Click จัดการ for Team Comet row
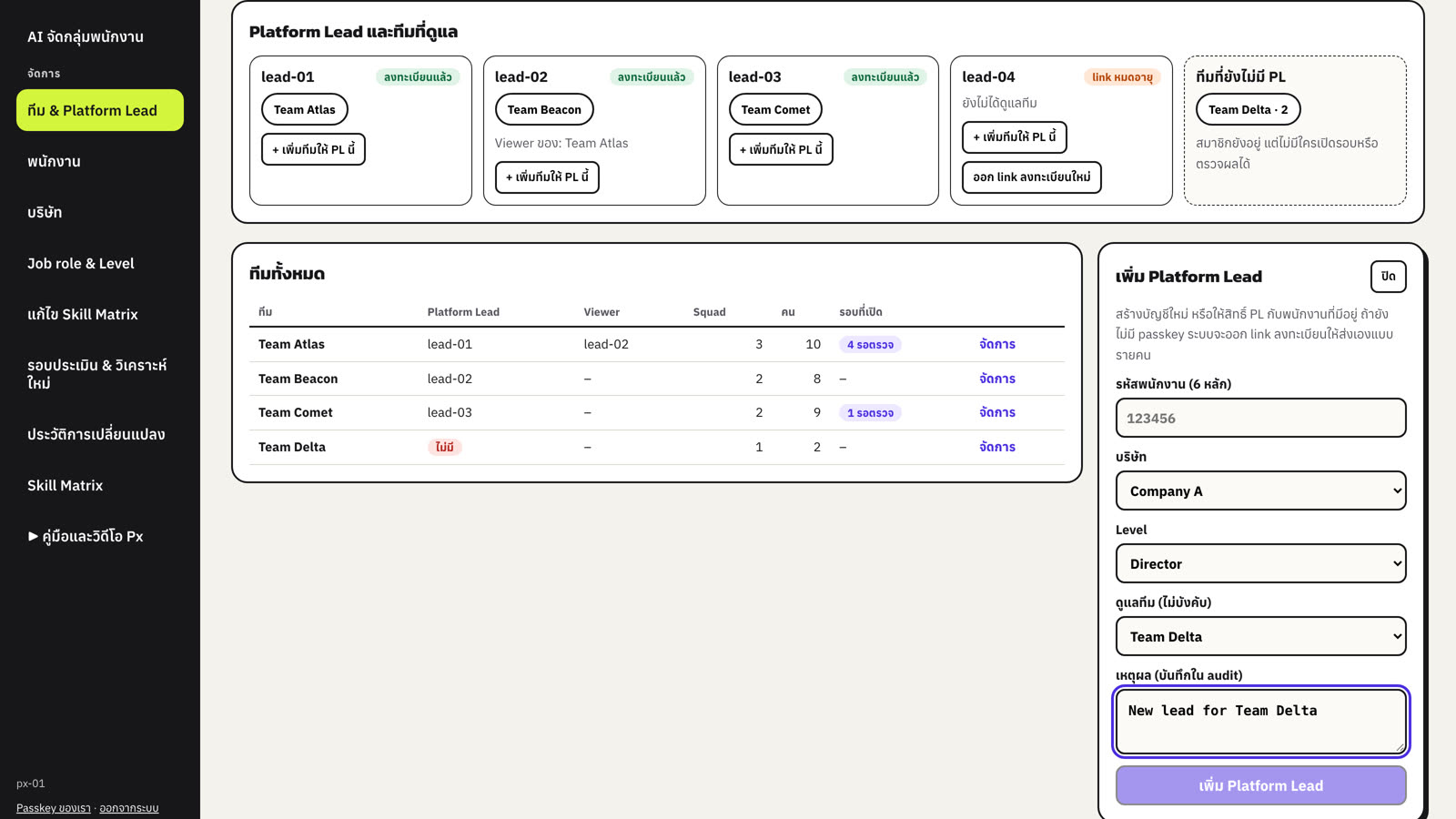Image resolution: width=1456 pixels, height=819 pixels. pyautogui.click(x=997, y=412)
